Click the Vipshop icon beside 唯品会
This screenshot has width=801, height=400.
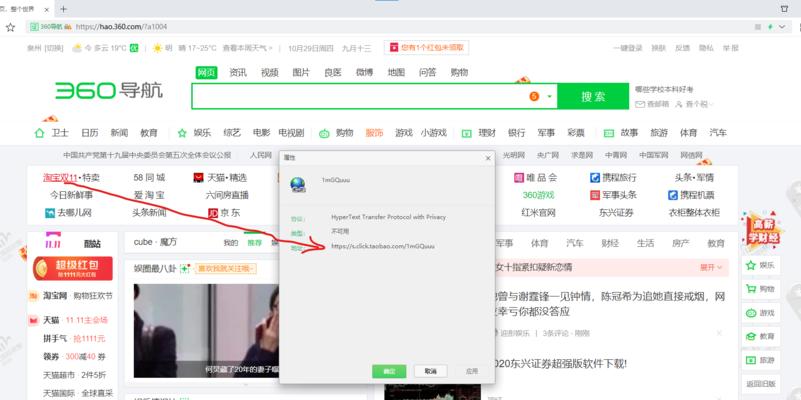(519, 178)
